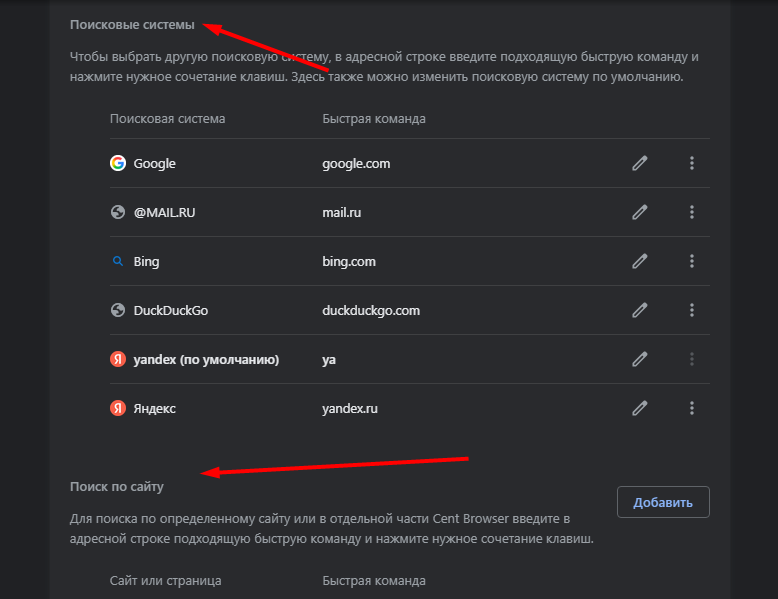Click the Поиск по сайту heading
The height and width of the screenshot is (599, 778).
click(x=116, y=486)
